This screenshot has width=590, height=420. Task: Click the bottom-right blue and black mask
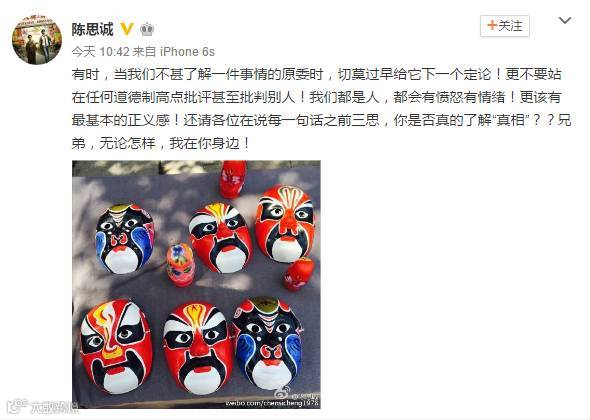(268, 343)
